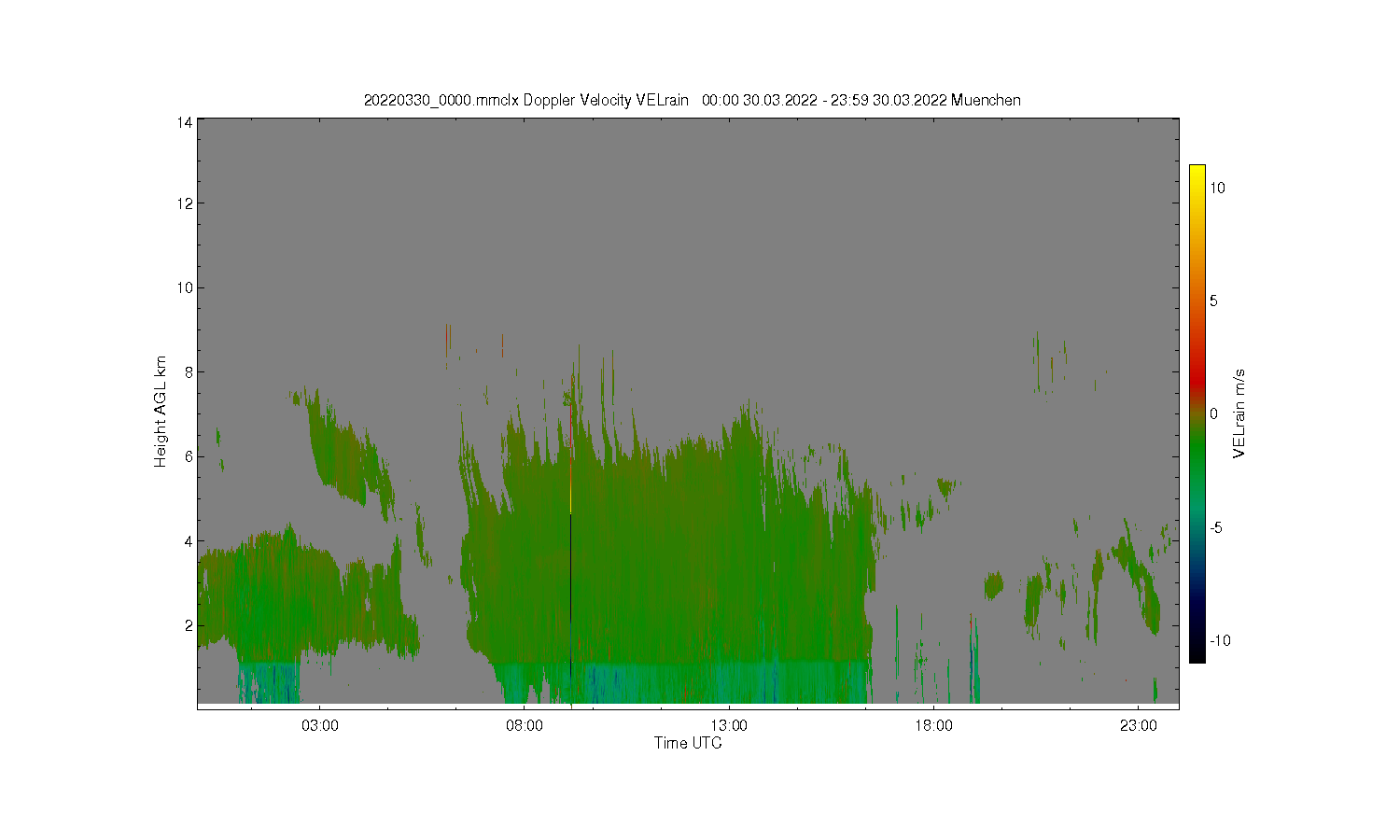Click the 23:00 time tick label

pos(1138,725)
